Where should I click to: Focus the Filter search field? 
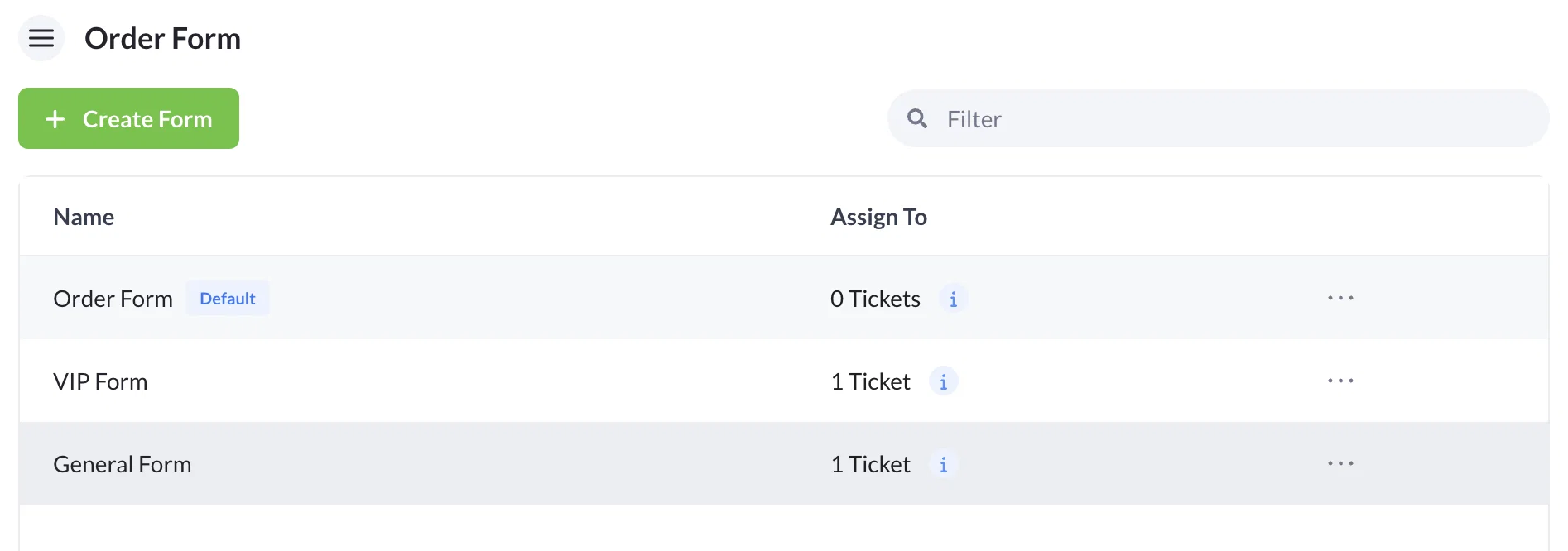(1218, 118)
